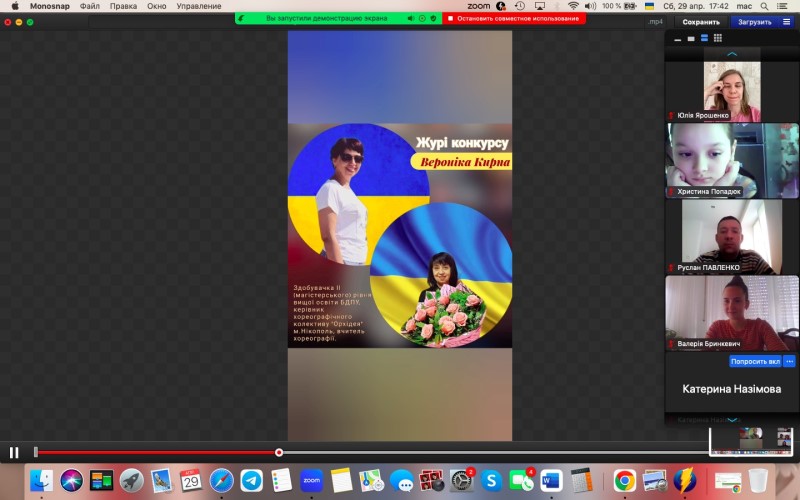The width and height of the screenshot is (800, 500).
Task: Open Telegram from the dock
Action: pyautogui.click(x=252, y=481)
